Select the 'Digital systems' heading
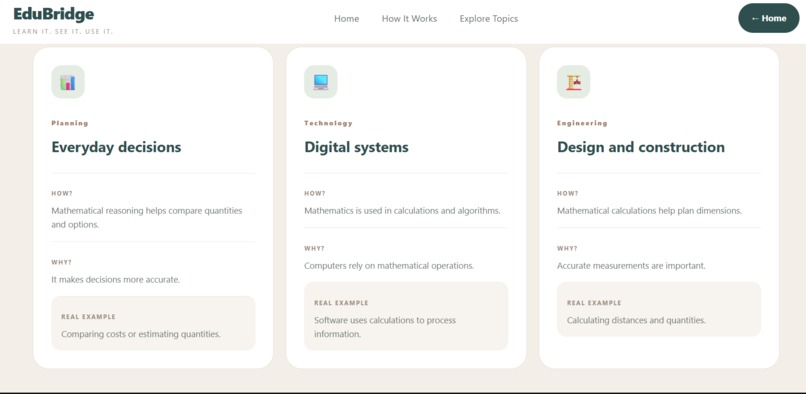Image resolution: width=806 pixels, height=394 pixels. point(356,147)
